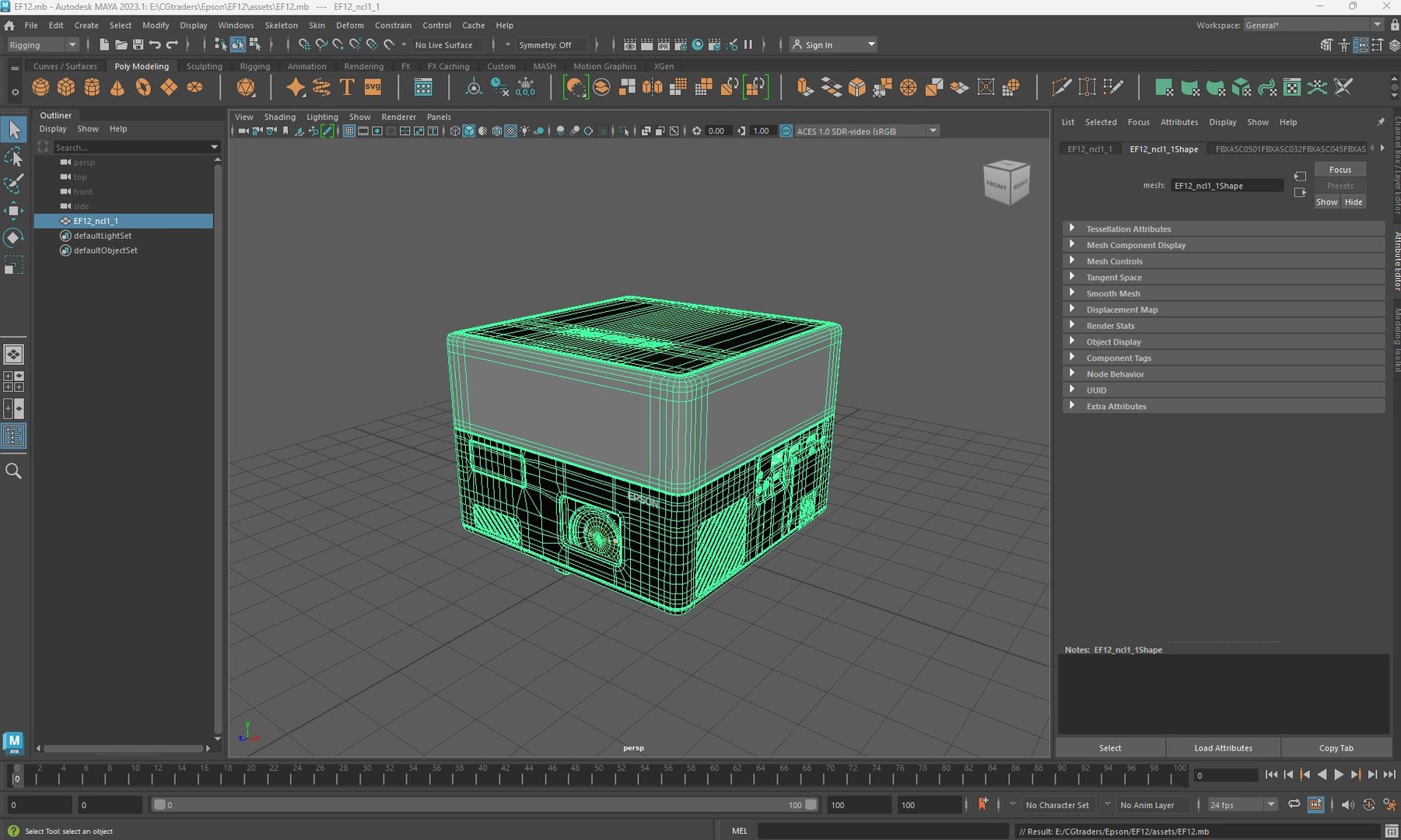Image resolution: width=1401 pixels, height=840 pixels.
Task: Toggle timeline audio mute speaker icon
Action: coord(1347,804)
